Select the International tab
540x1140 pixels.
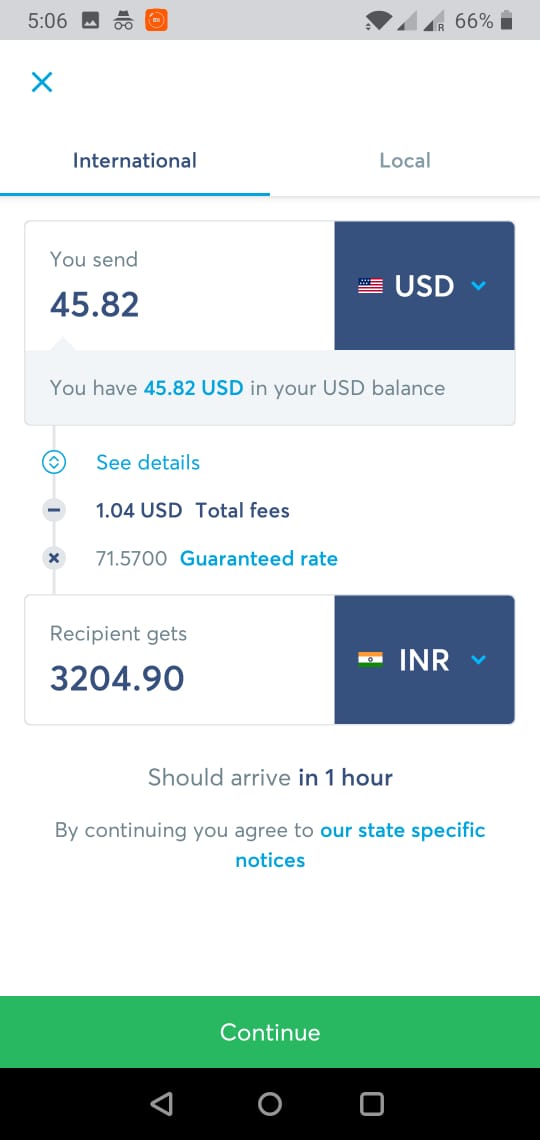pos(135,160)
